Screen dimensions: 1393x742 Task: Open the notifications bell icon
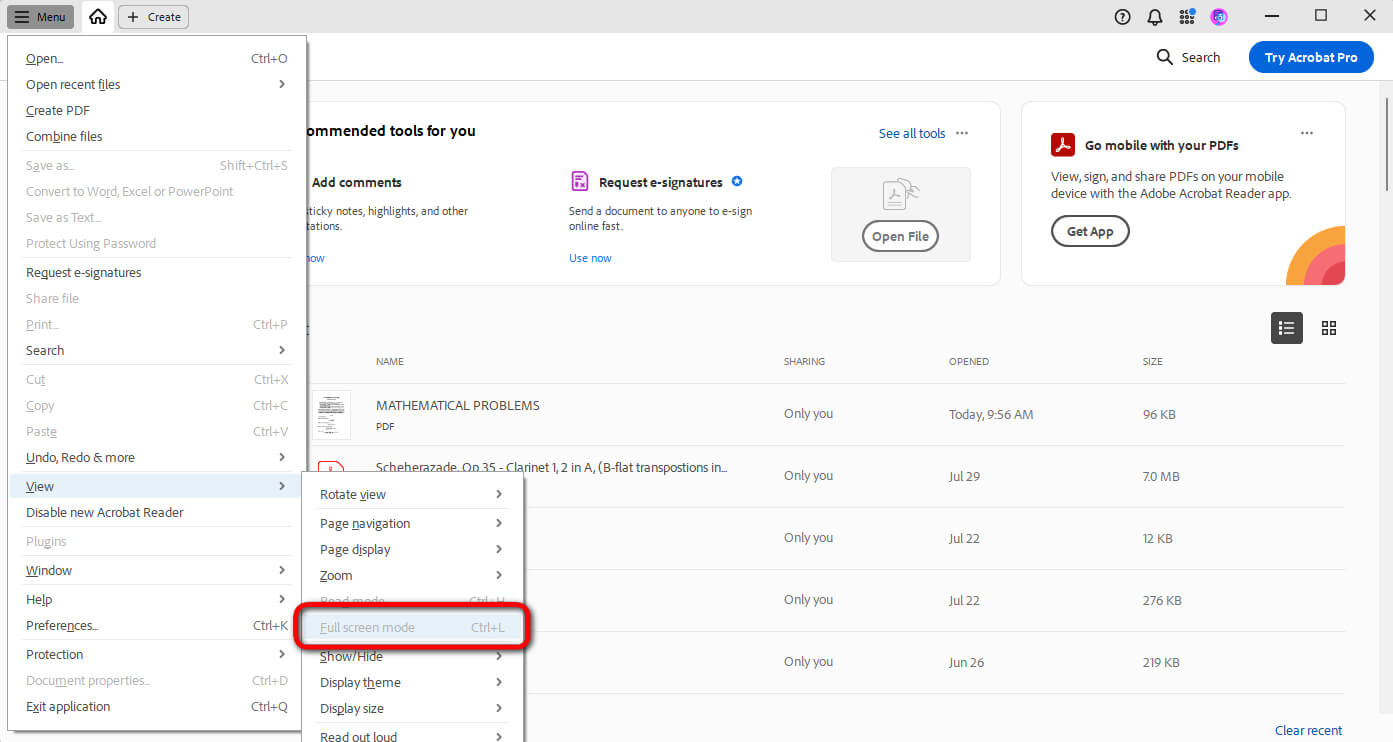tap(1155, 17)
